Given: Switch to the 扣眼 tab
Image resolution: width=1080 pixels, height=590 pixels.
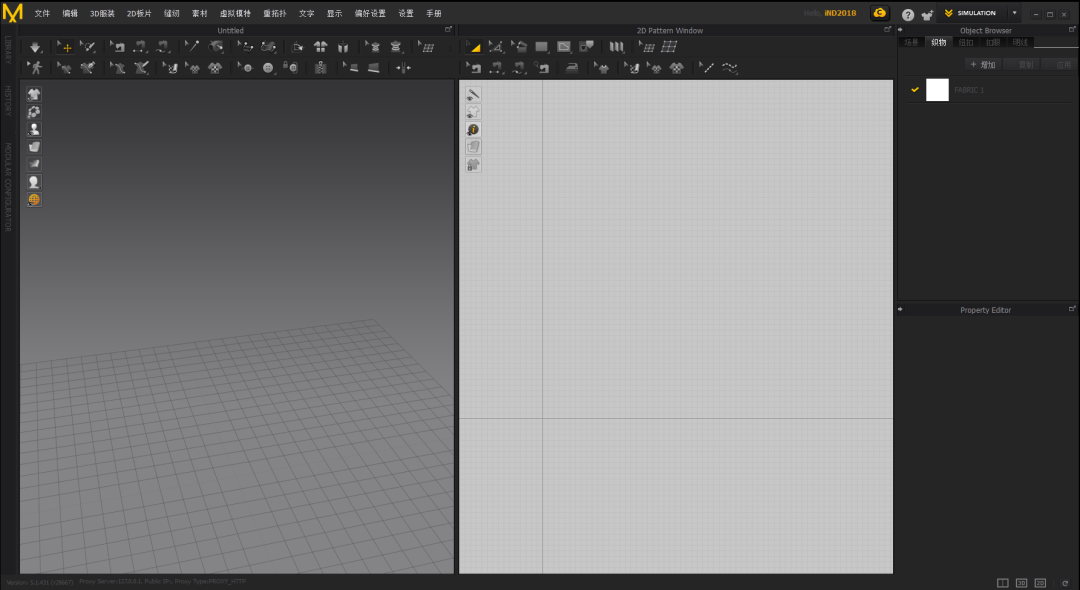Looking at the screenshot, I should 993,43.
